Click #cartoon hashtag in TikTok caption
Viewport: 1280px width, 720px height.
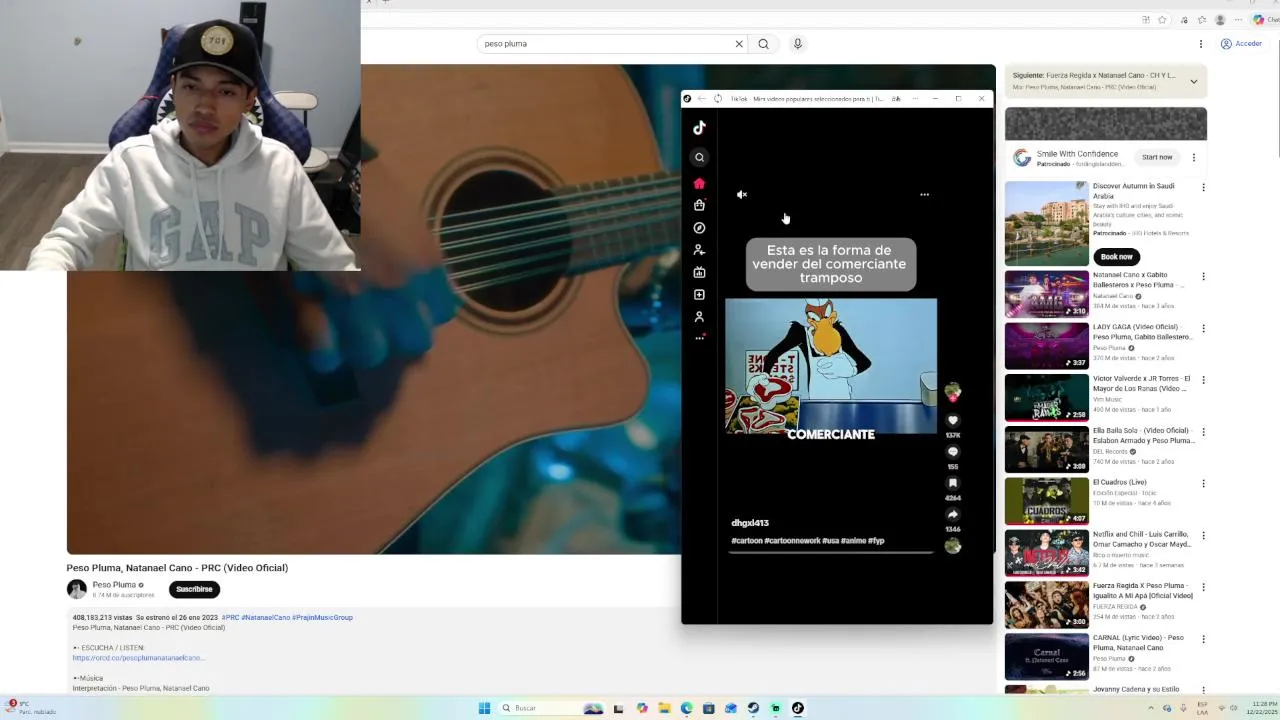coord(746,541)
